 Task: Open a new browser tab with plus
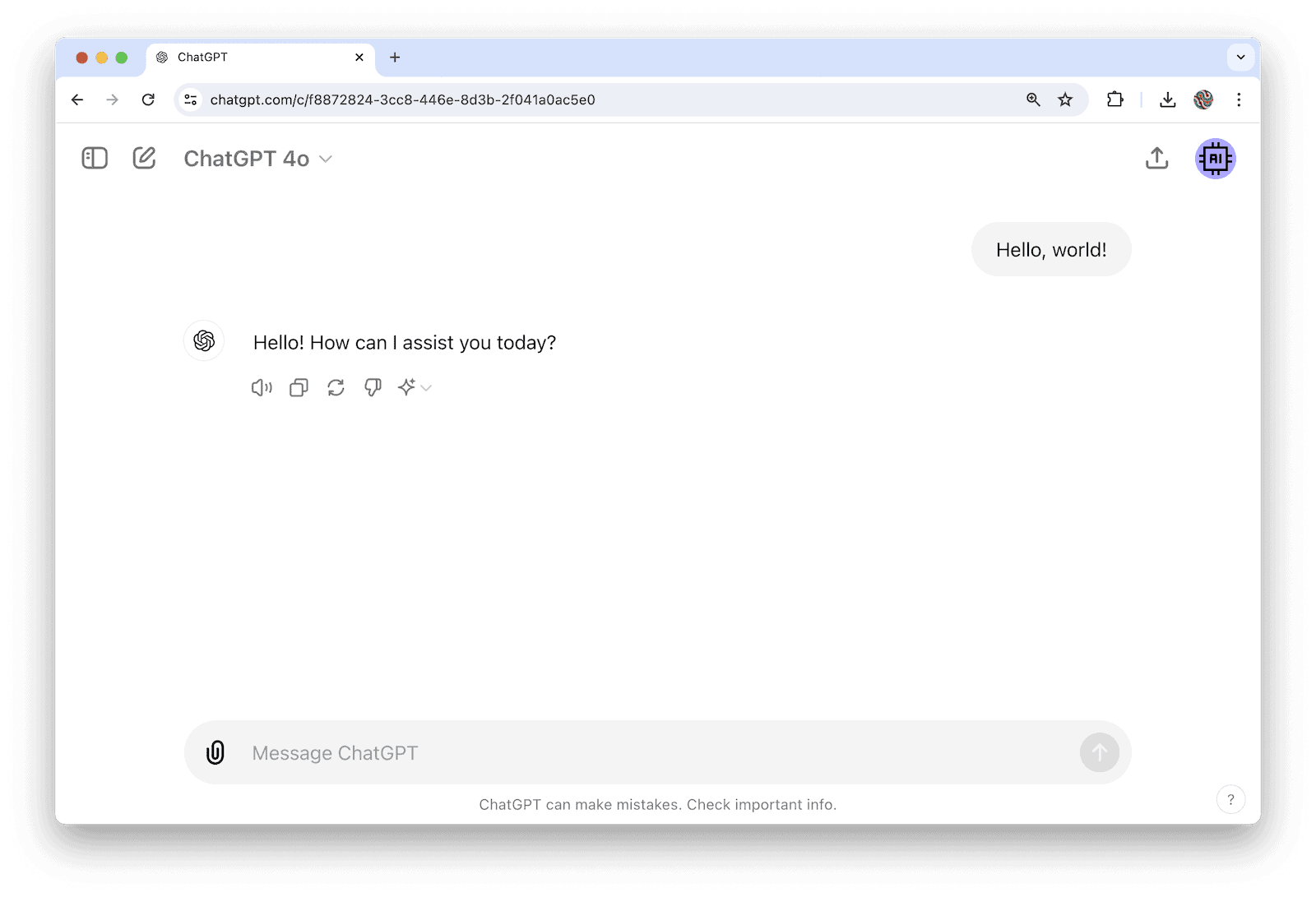[395, 58]
